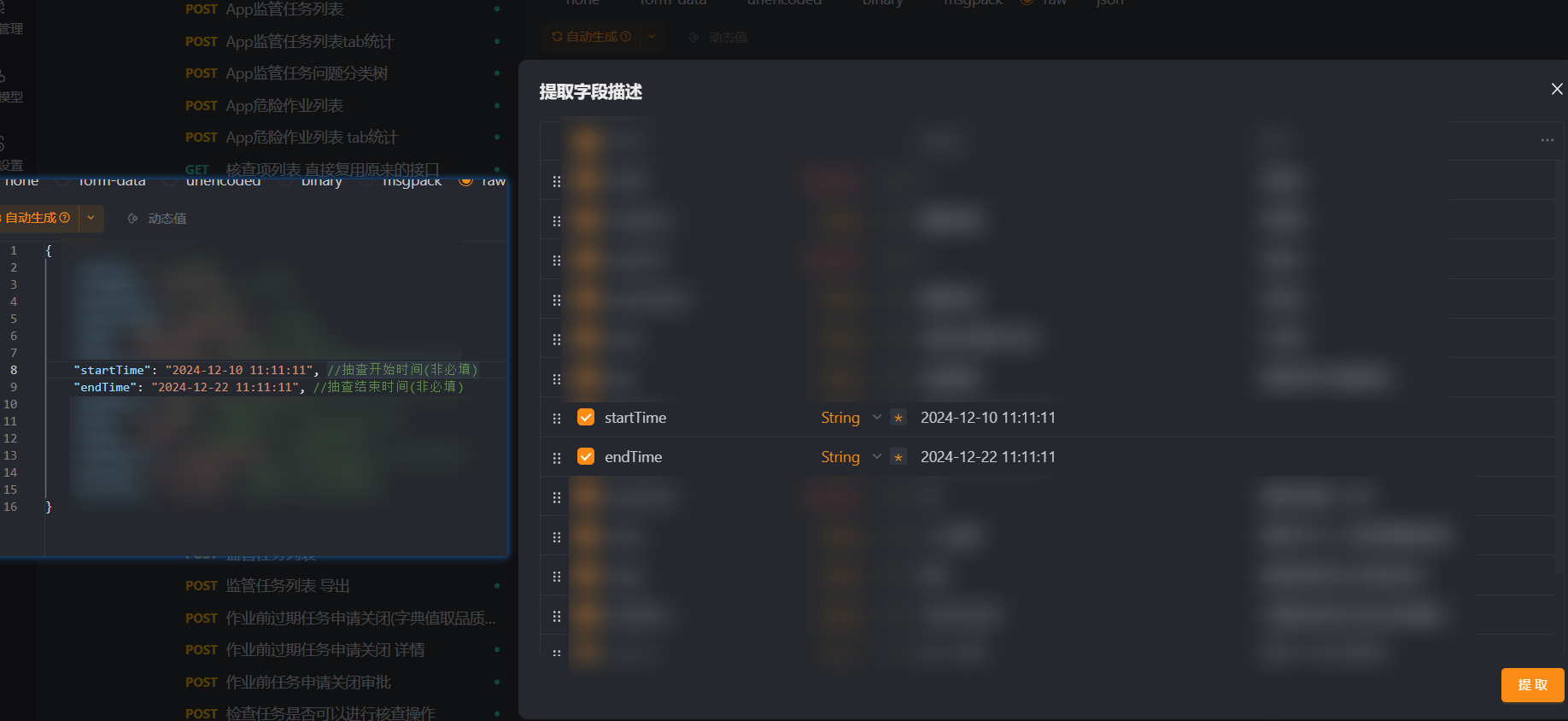Click the opening brace on line 1
Screen dimensions: 1568x721
coord(49,250)
